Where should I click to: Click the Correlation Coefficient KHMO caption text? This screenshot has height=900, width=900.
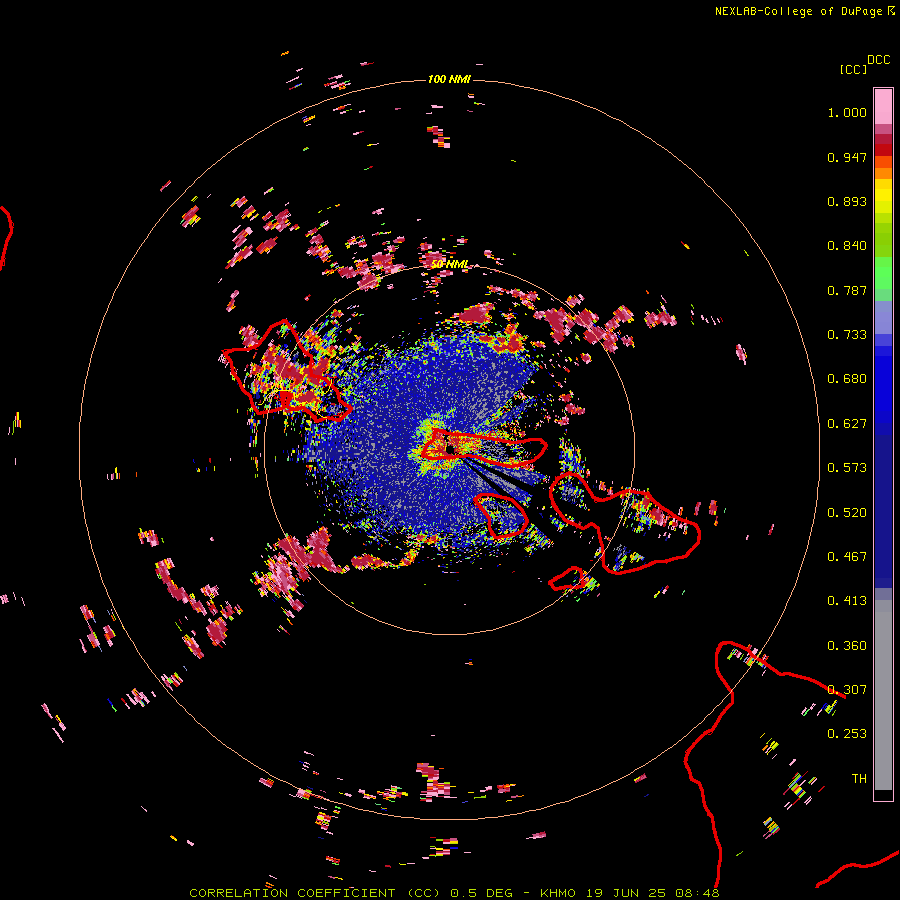click(454, 893)
